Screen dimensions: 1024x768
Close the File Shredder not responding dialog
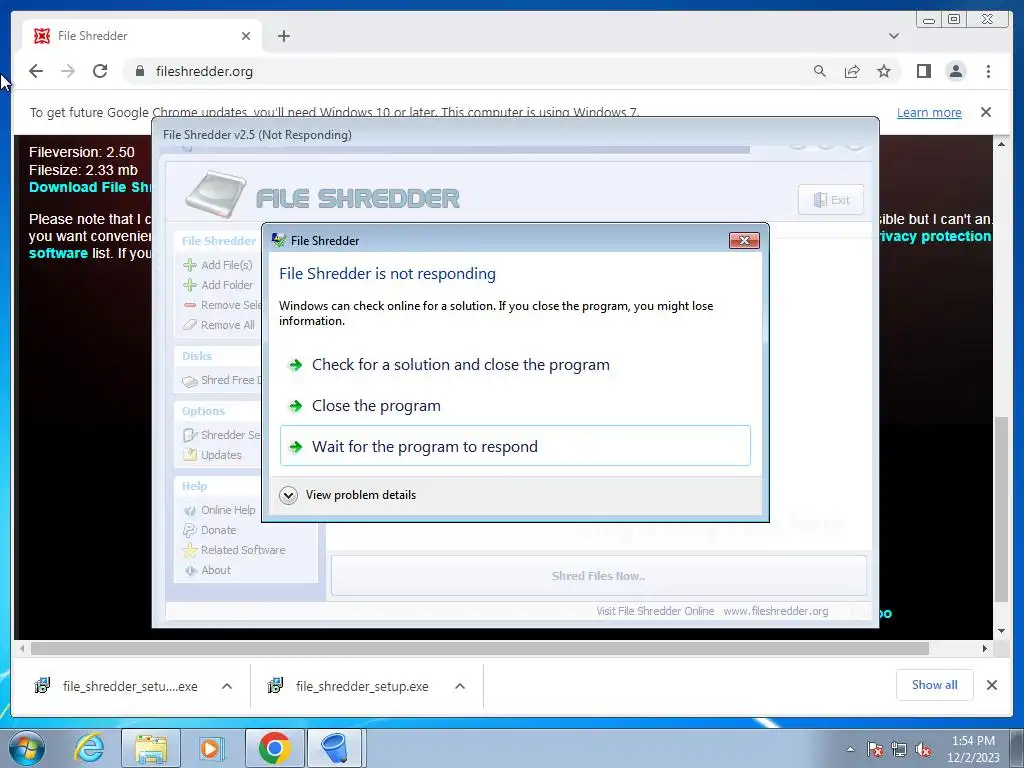(744, 240)
